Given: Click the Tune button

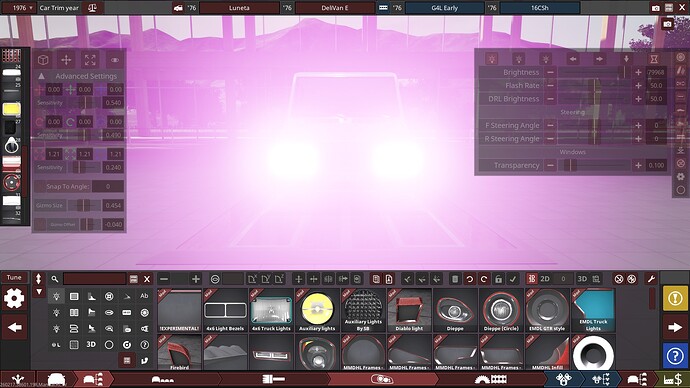Looking at the screenshot, I should pyautogui.click(x=14, y=278).
